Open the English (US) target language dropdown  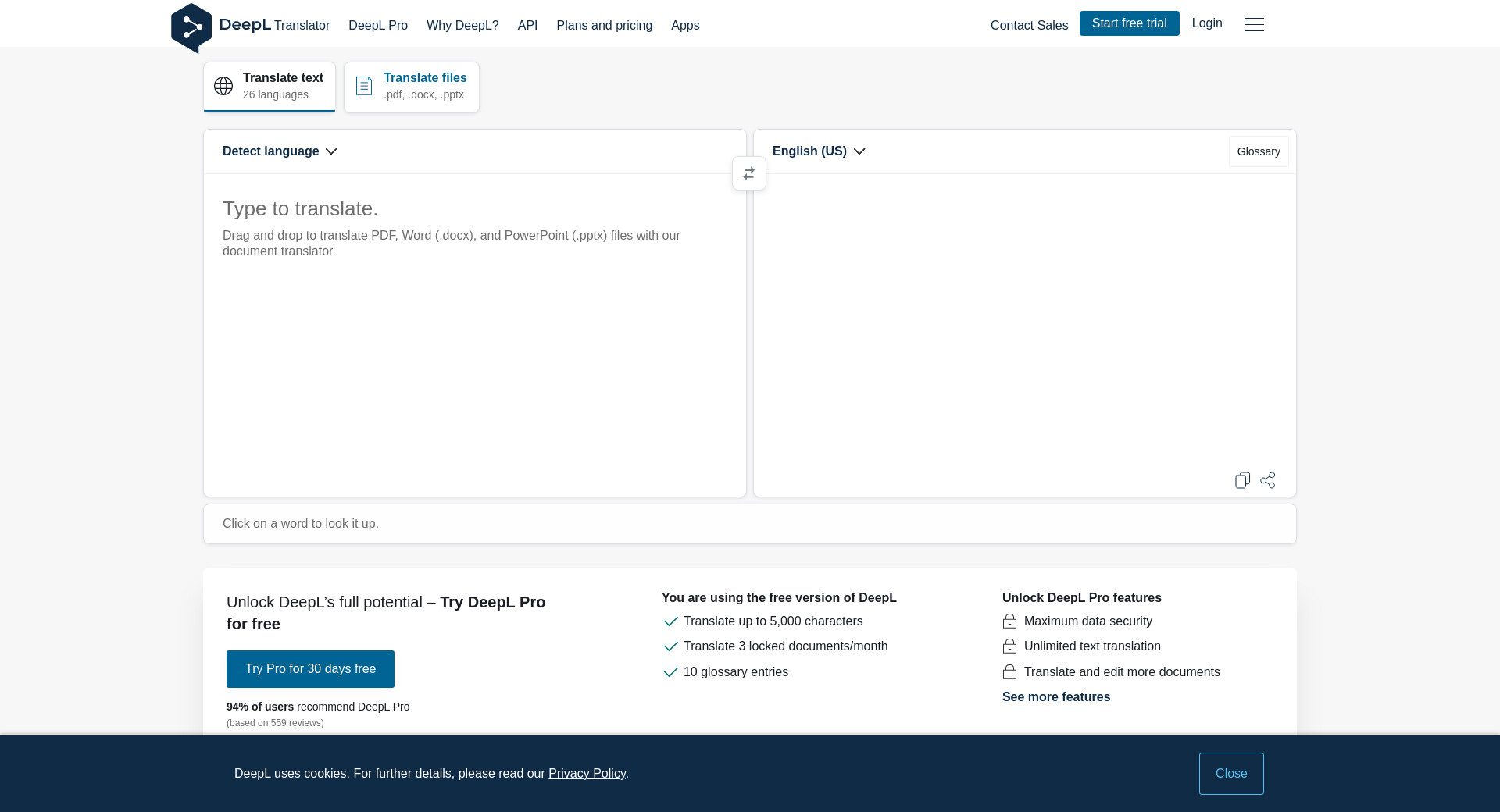819,151
